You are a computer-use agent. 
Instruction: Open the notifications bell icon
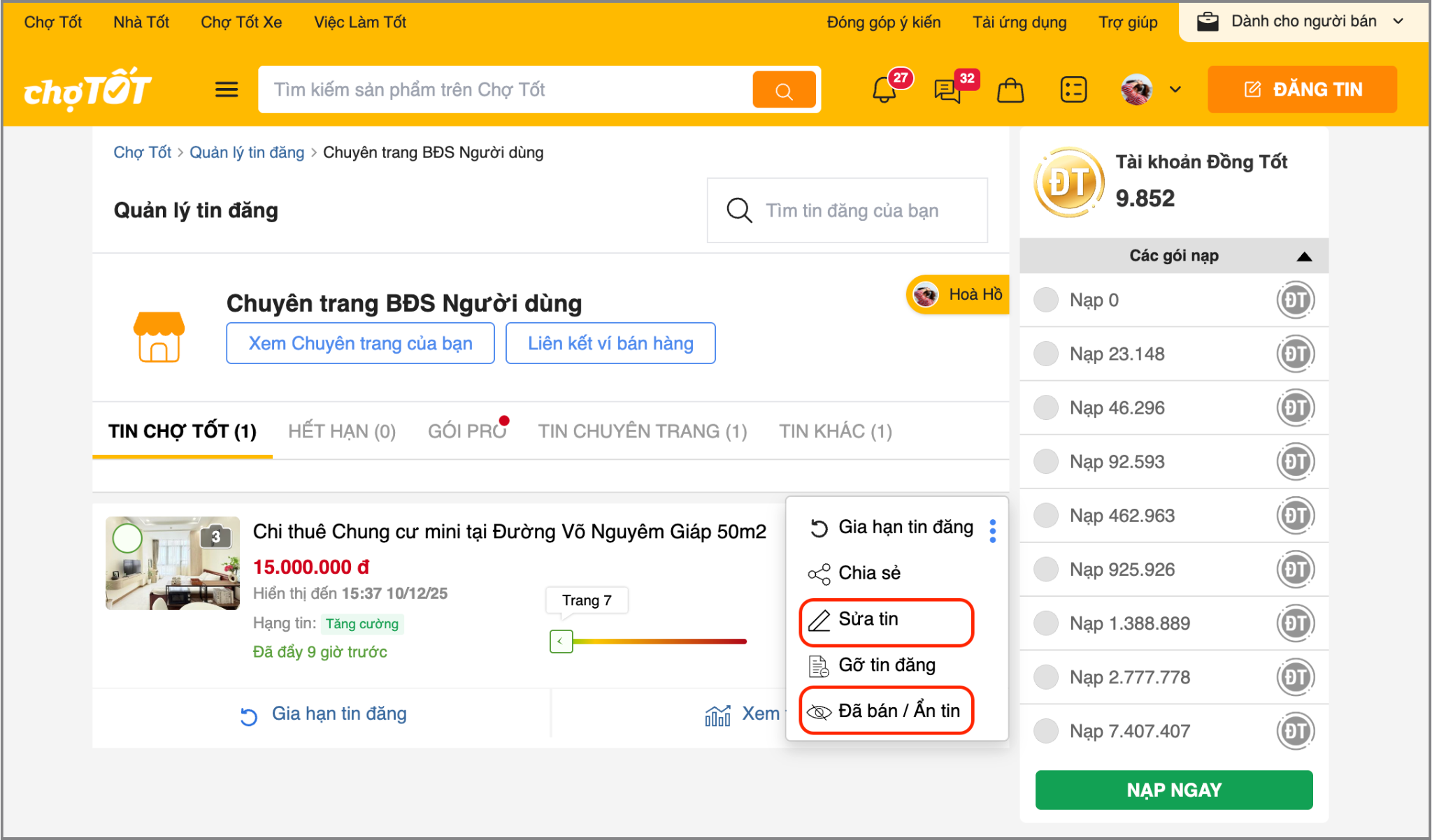pyautogui.click(x=885, y=90)
